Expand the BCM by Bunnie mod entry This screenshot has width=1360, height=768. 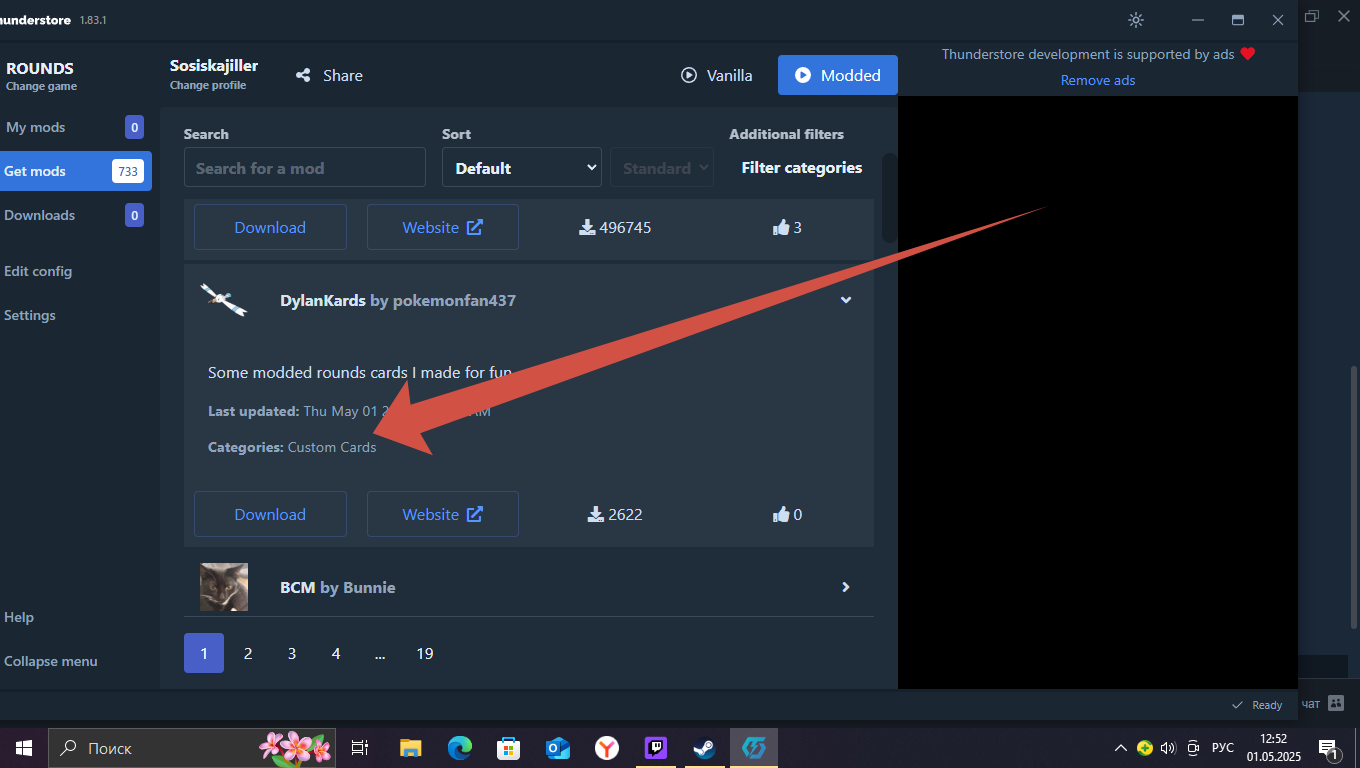(846, 587)
